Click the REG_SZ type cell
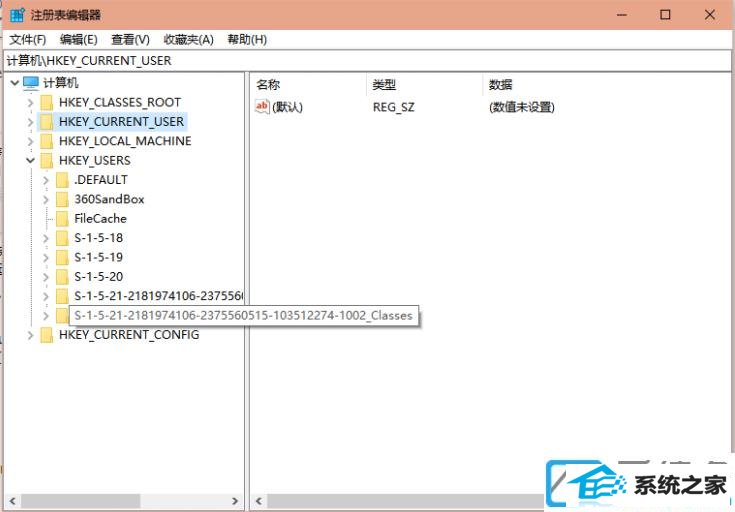The height and width of the screenshot is (512, 735). (393, 107)
